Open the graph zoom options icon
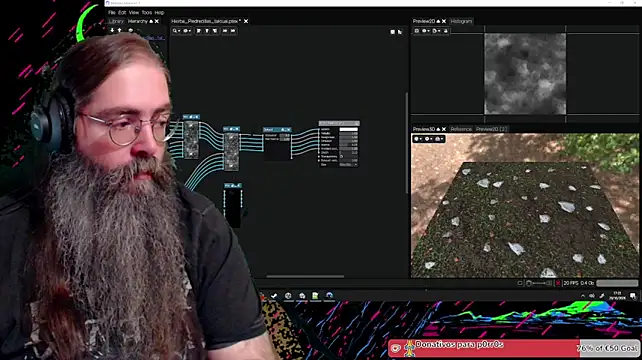 176,31
